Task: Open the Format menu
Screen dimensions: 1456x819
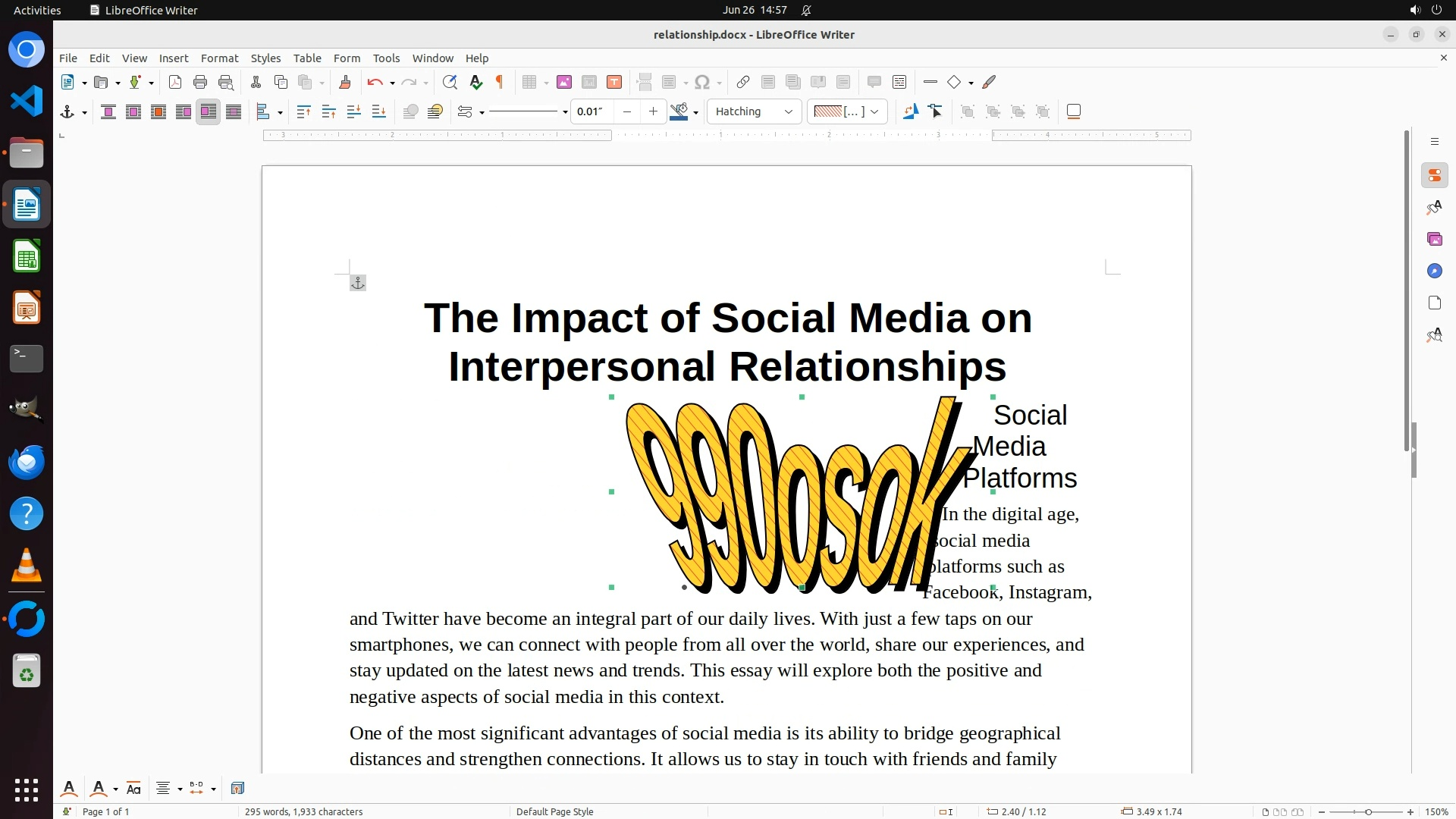Action: pos(219,58)
